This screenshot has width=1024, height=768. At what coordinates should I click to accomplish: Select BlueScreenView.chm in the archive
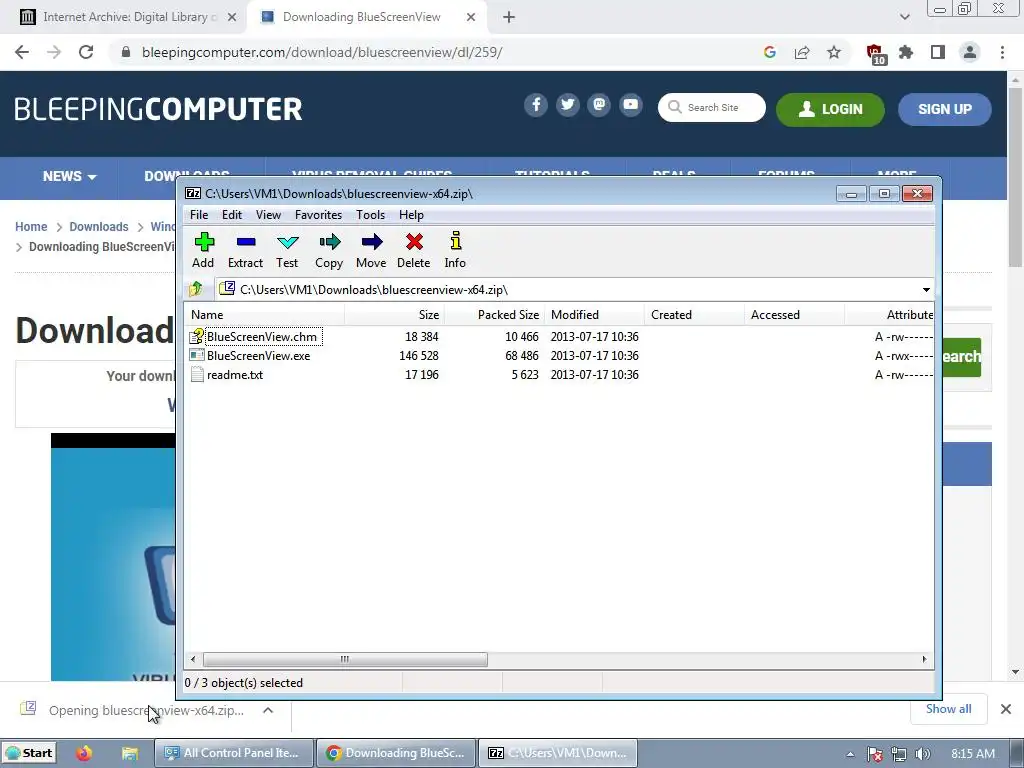(261, 337)
